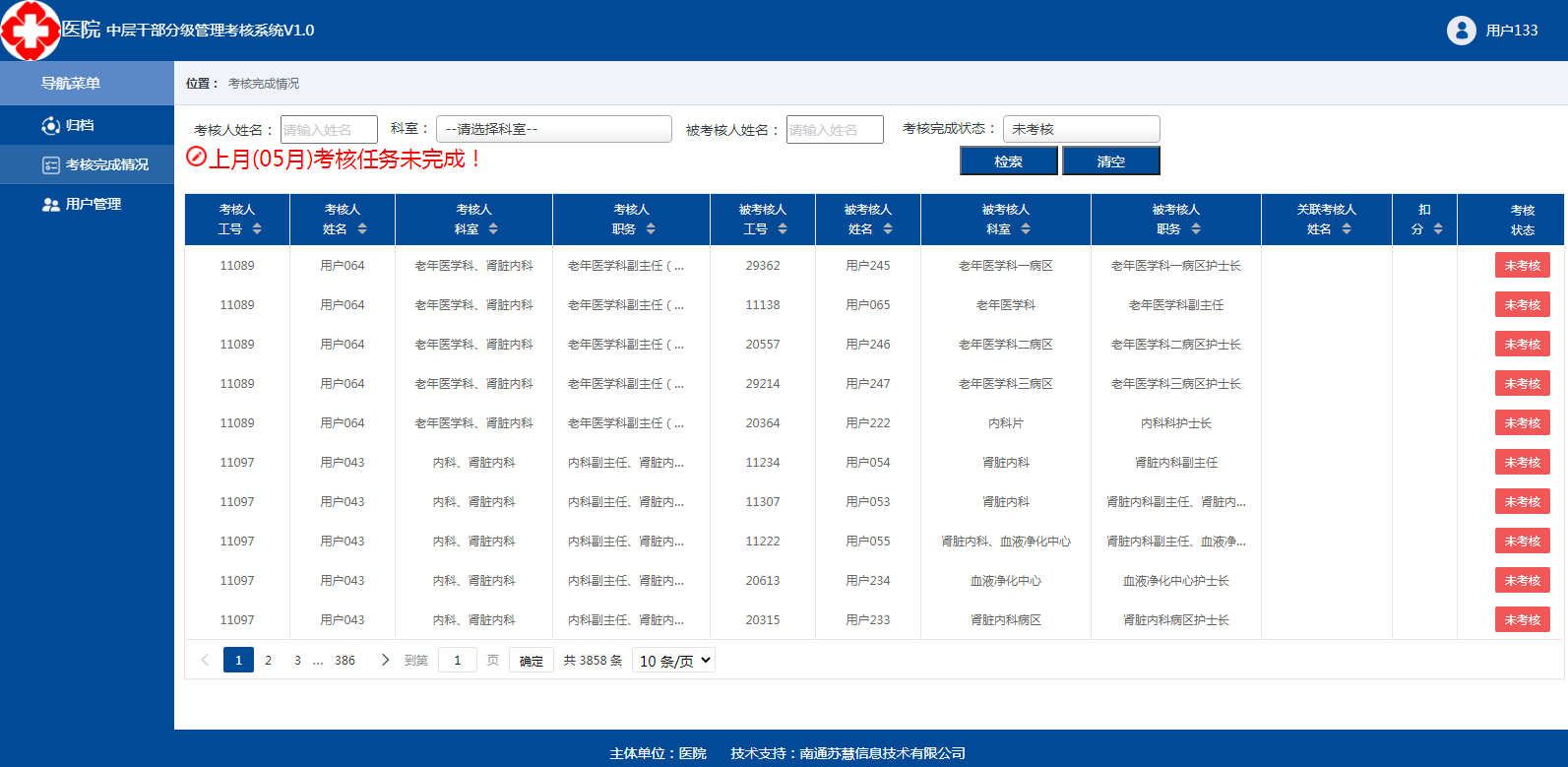The height and width of the screenshot is (767, 1568).
Task: Click the 归档 archive icon in sidebar
Action: click(51, 126)
